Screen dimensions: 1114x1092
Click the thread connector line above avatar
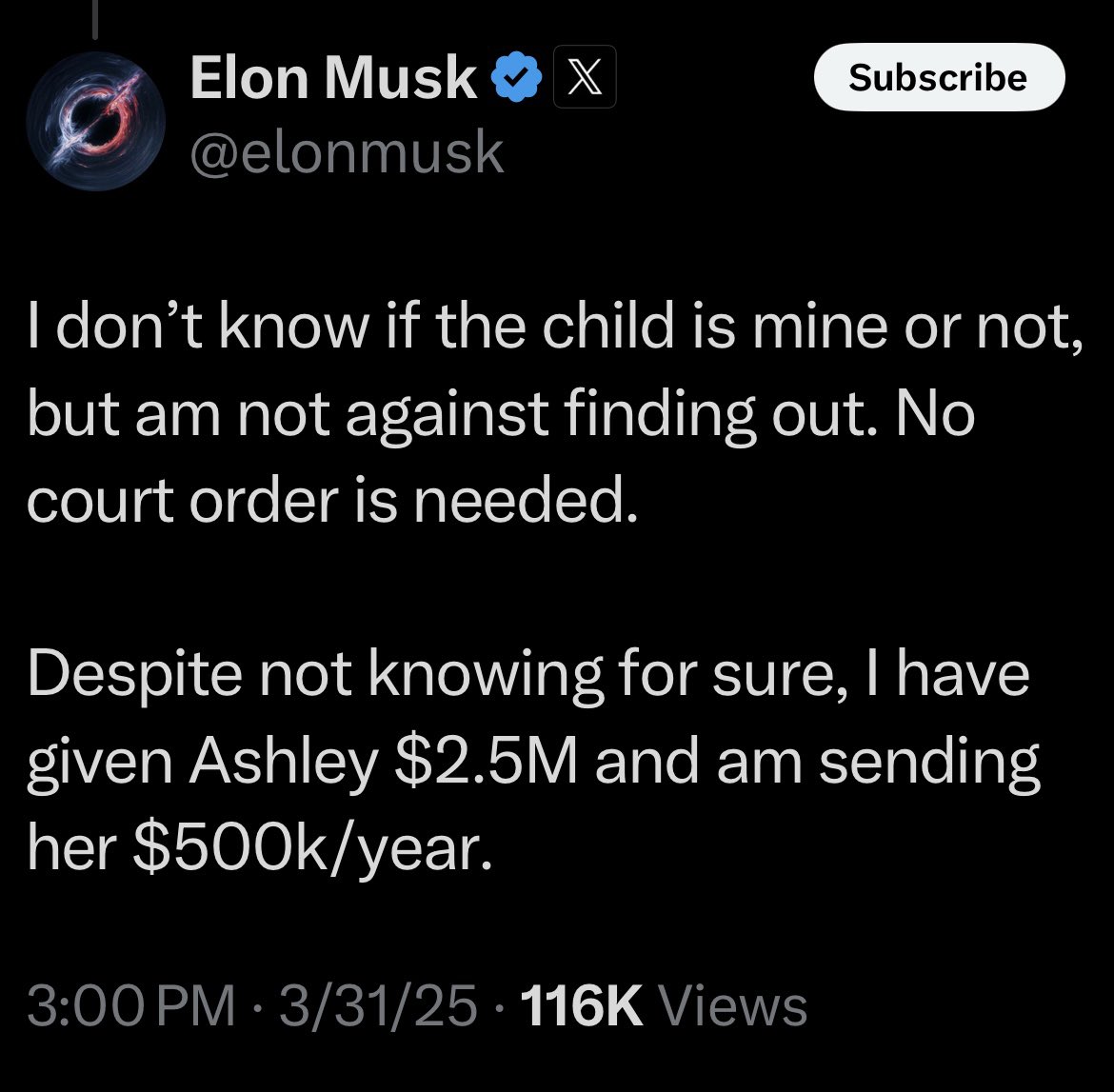[95, 19]
